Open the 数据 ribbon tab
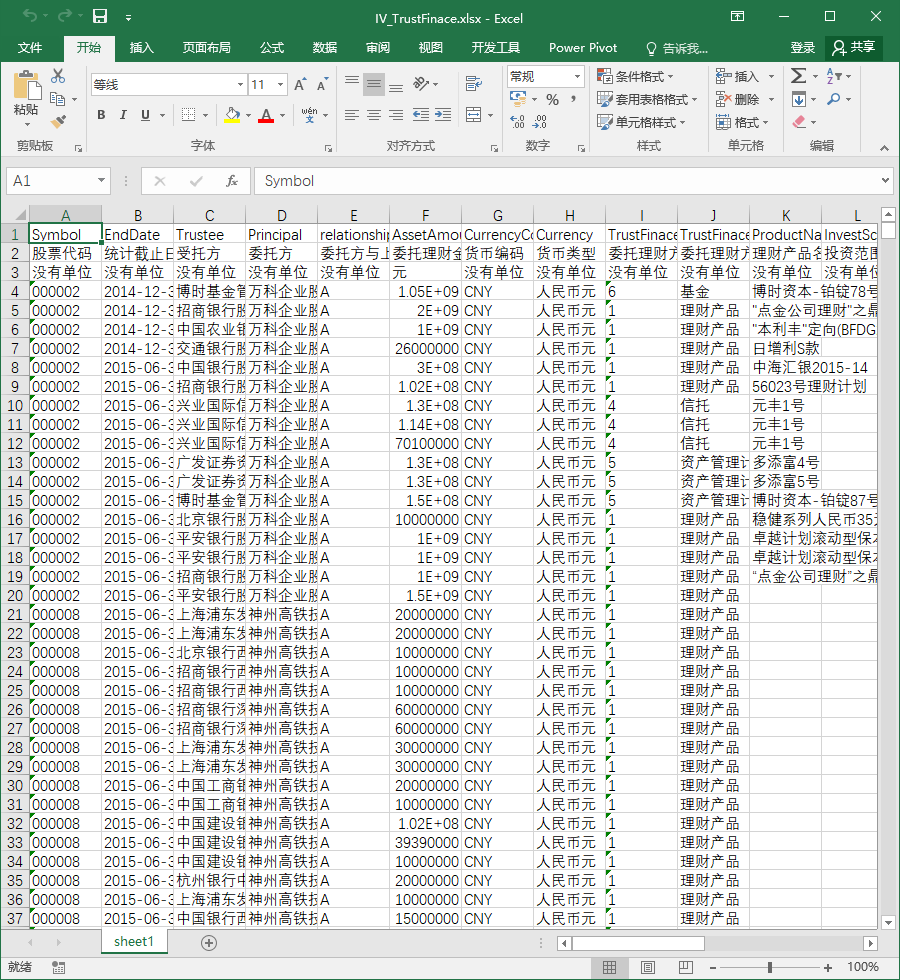This screenshot has width=900, height=980. pyautogui.click(x=325, y=48)
